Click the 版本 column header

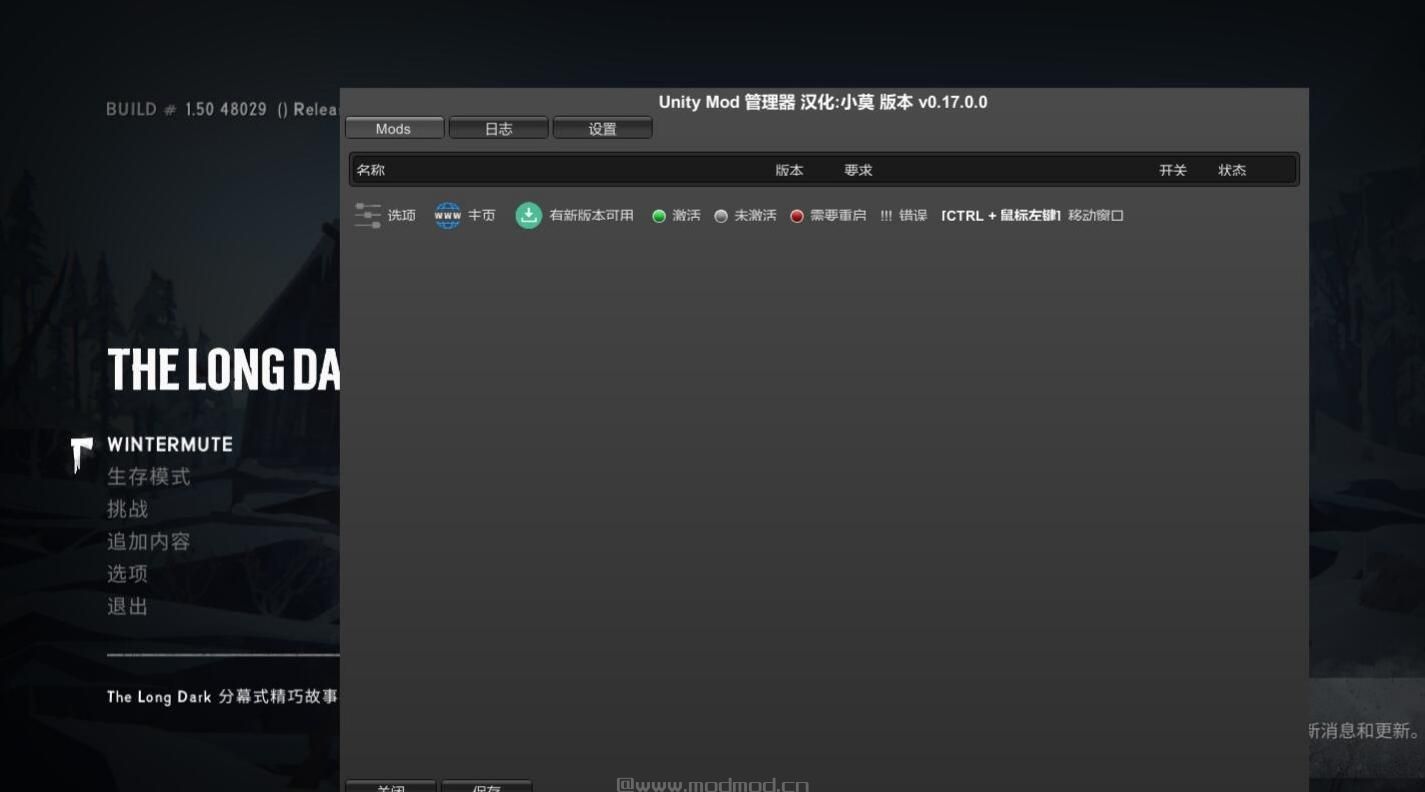click(789, 170)
